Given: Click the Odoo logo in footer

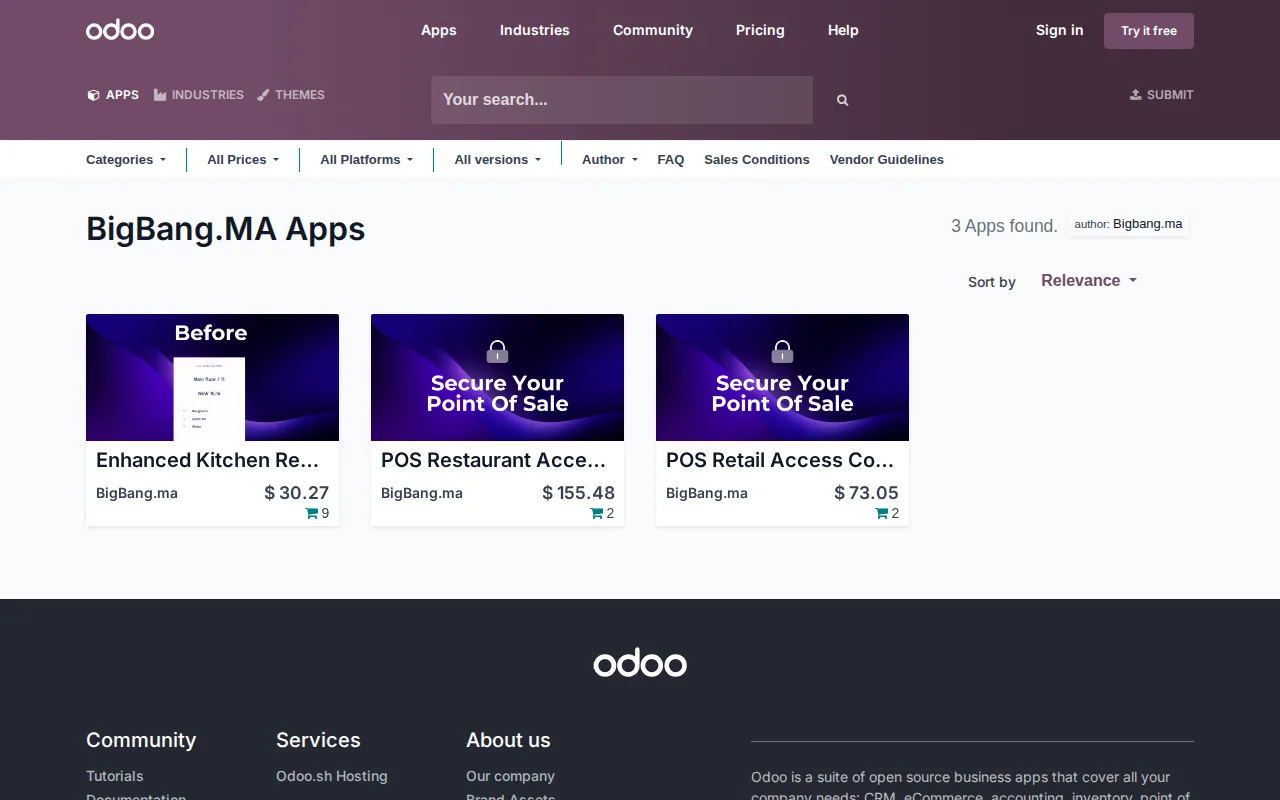Looking at the screenshot, I should (x=640, y=664).
